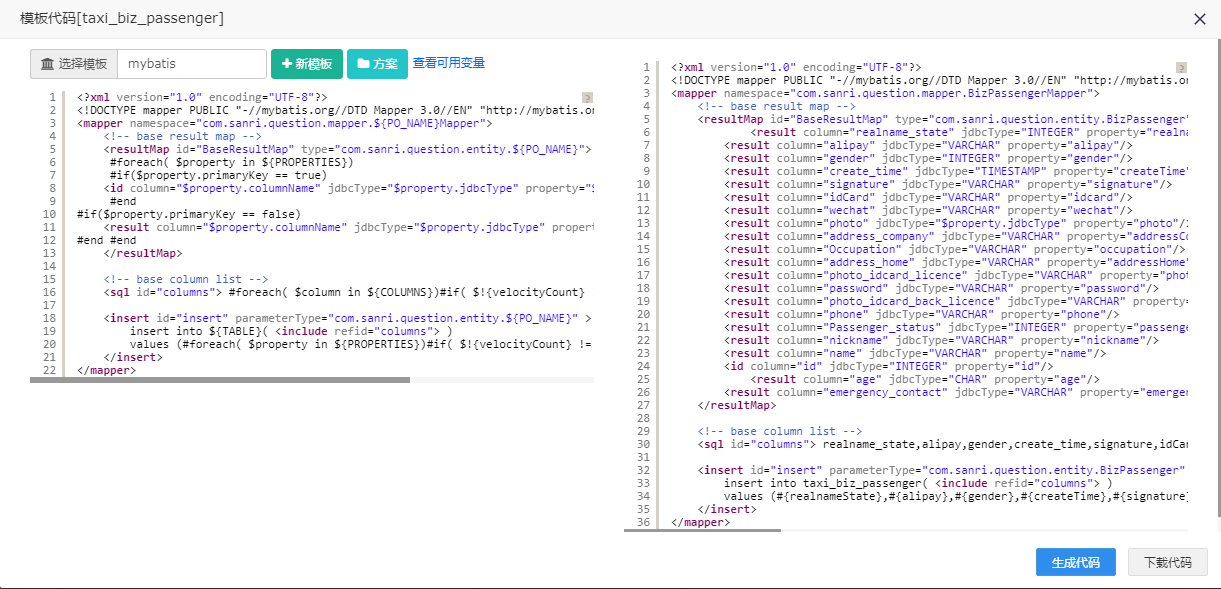Click "insert into ${TABLE}(" line in left editor
The image size is (1221, 589).
291,331
